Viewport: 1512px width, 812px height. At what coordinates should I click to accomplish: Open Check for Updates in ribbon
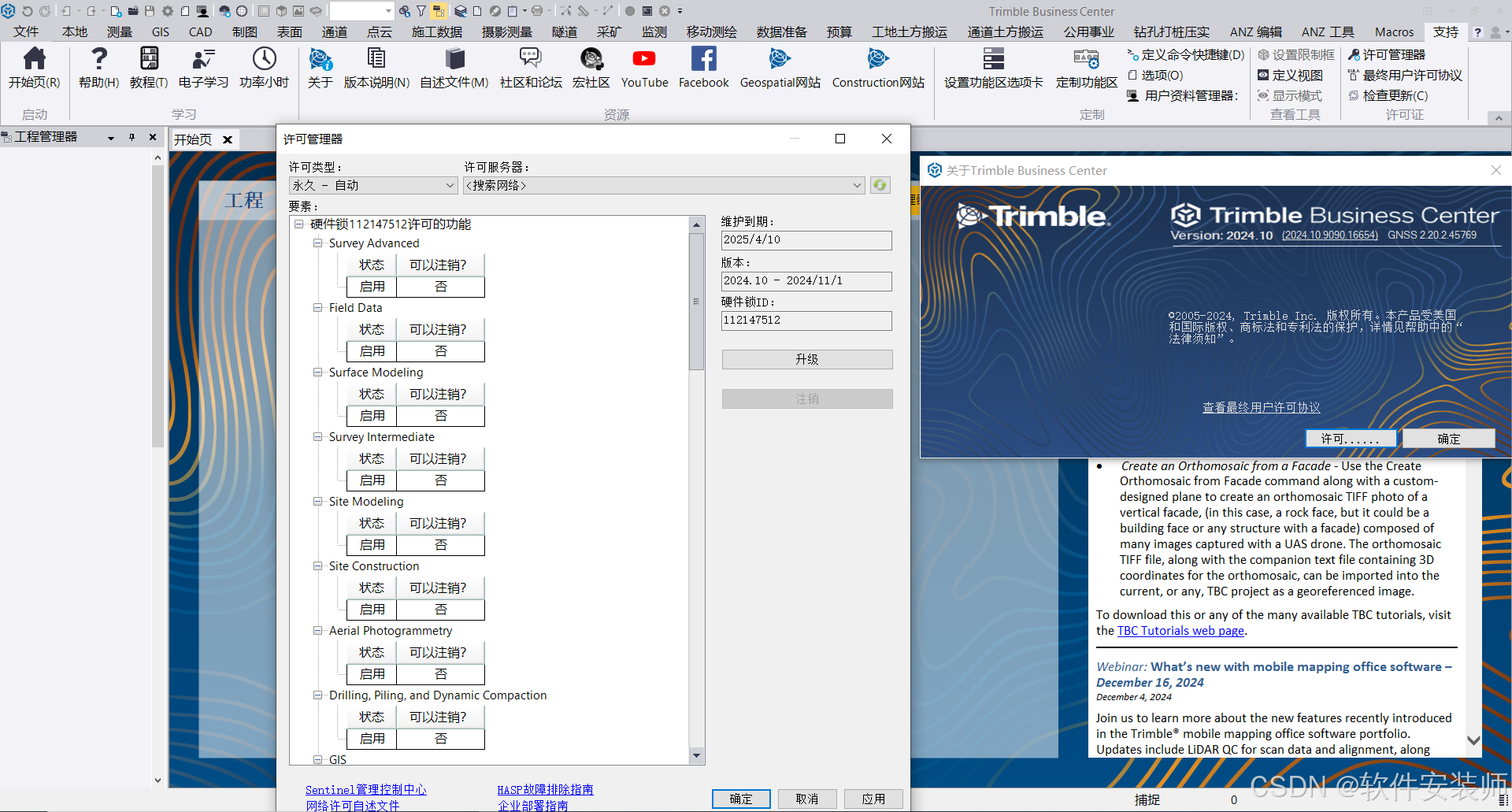tap(1388, 95)
